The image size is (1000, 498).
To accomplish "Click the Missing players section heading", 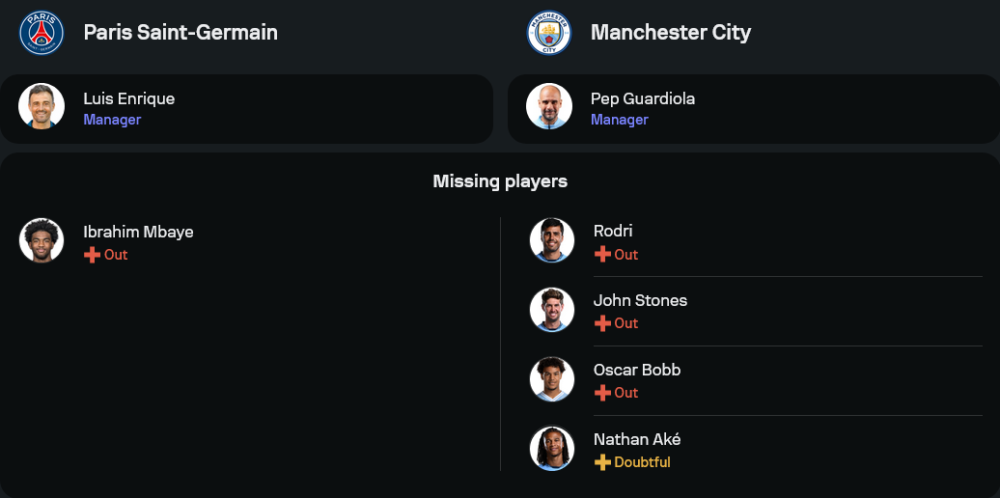I will click(x=500, y=181).
